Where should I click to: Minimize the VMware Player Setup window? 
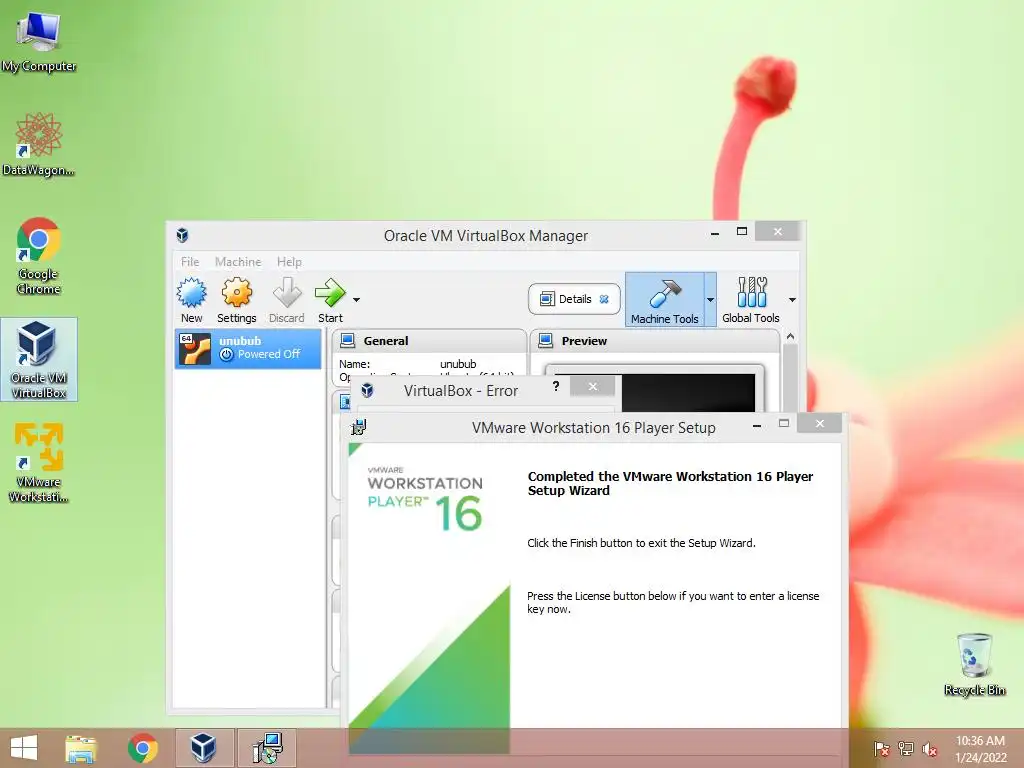click(756, 425)
